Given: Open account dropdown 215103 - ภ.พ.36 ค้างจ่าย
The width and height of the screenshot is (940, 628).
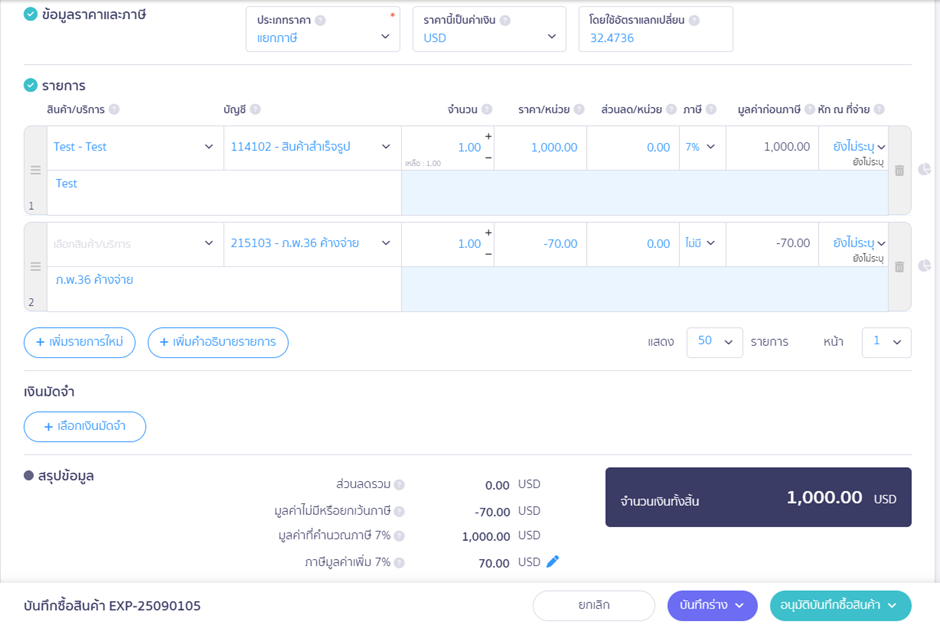Looking at the screenshot, I should (312, 243).
